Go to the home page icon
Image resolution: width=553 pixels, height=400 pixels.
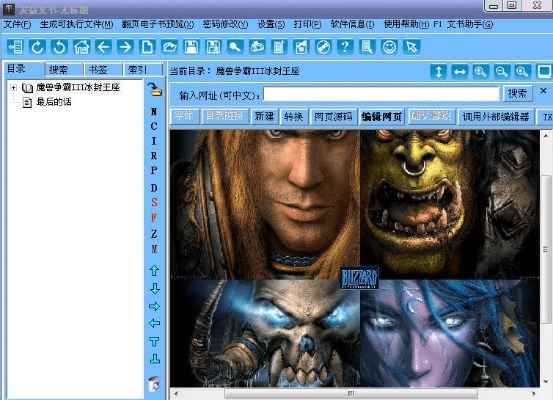[81, 47]
